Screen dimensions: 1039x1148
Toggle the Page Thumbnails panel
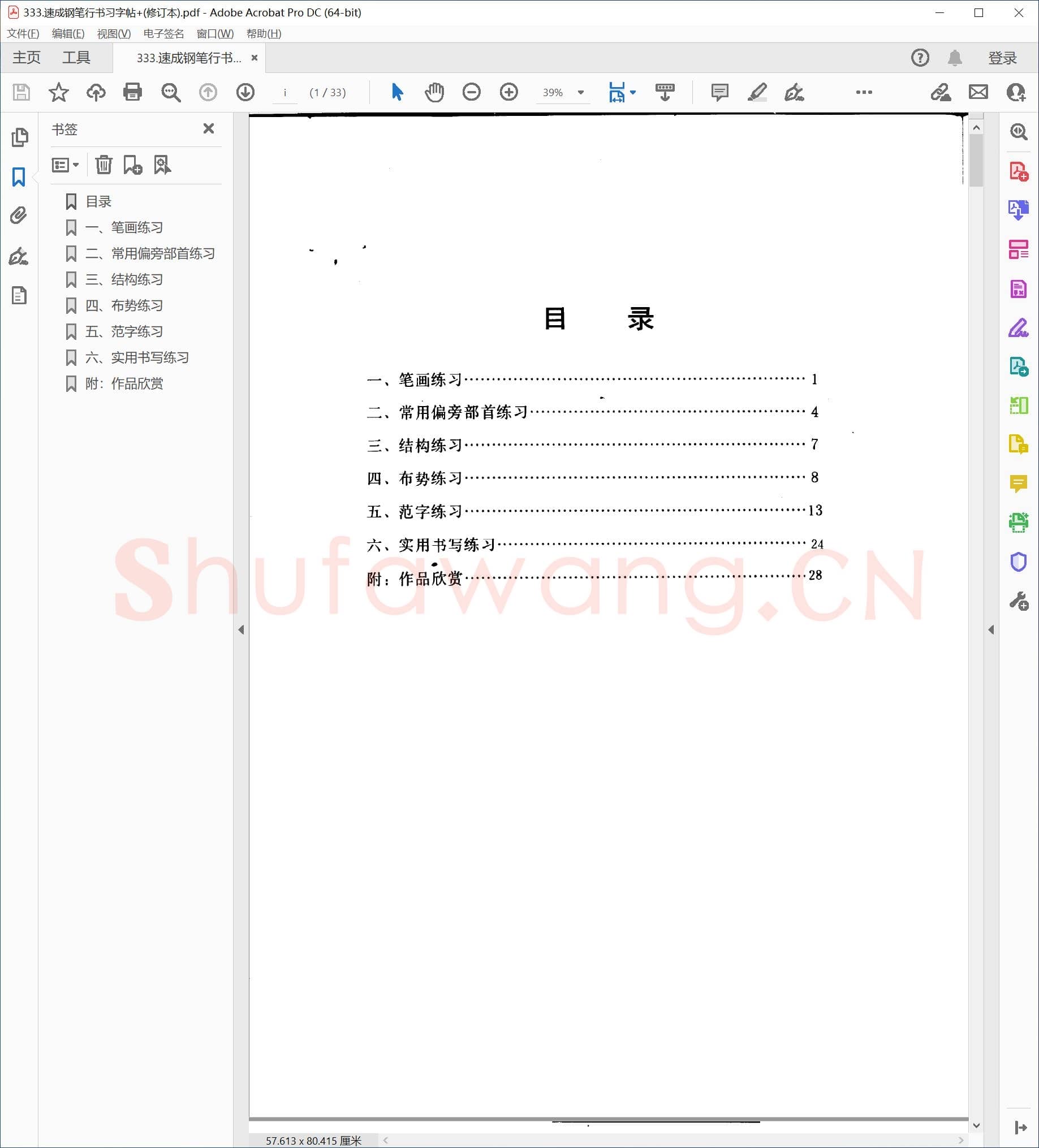(20, 137)
